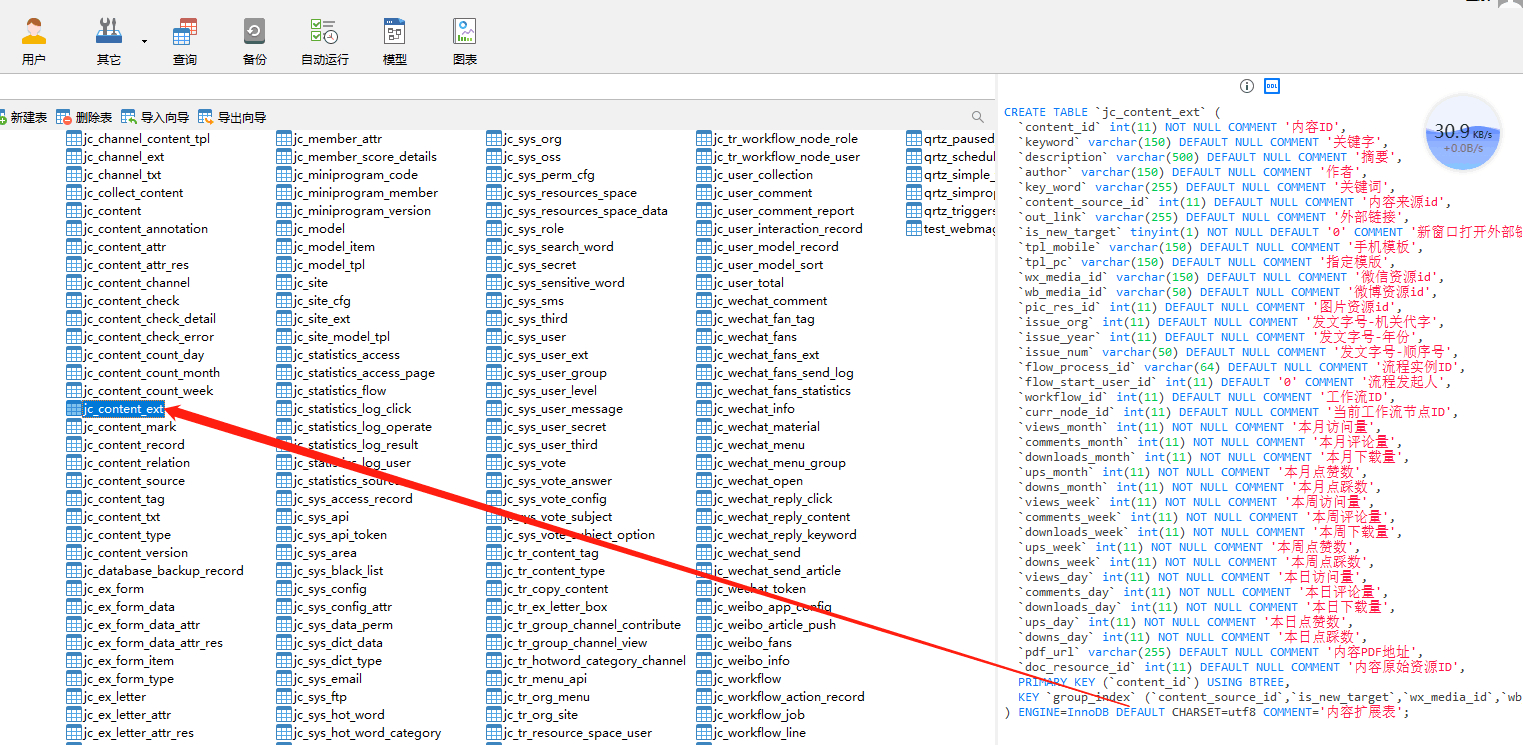Viewport: 1523px width, 745px height.
Task: Switch to the DDL view icon
Action: [1272, 86]
